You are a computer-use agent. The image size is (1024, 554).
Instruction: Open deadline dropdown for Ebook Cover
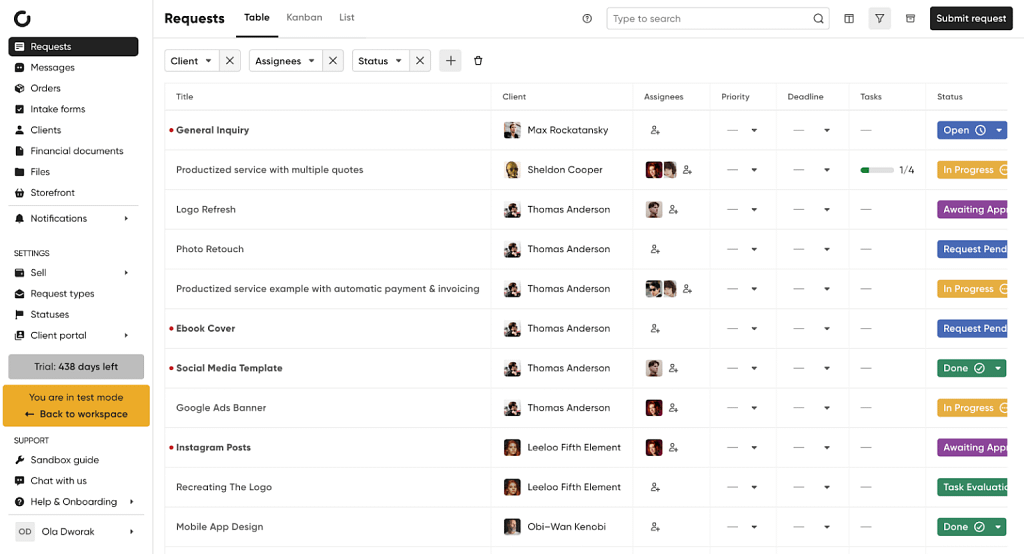click(827, 329)
